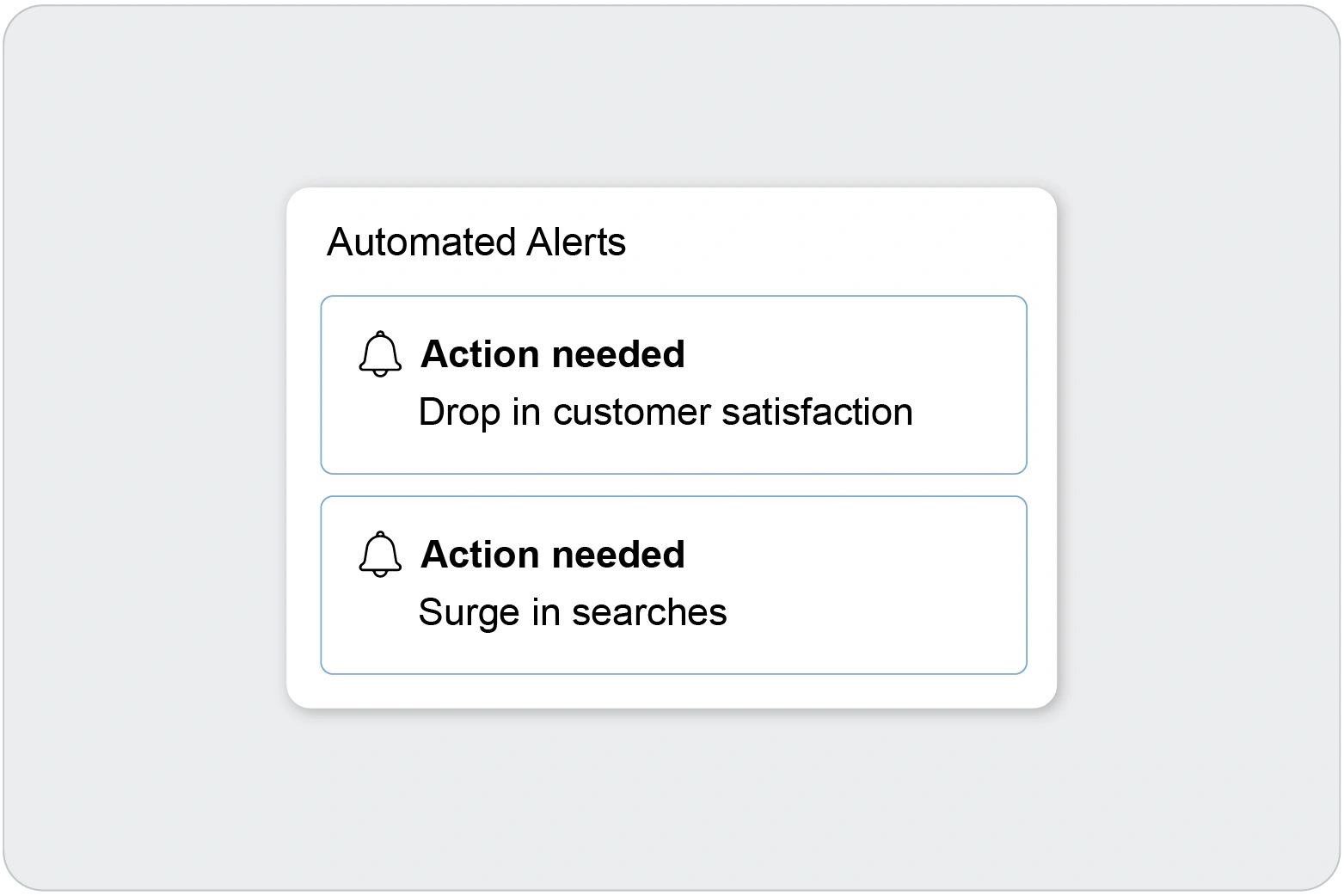Screen dimensions: 1344x896
Task: Select the "Automated Alerts" panel title
Action: click(476, 242)
